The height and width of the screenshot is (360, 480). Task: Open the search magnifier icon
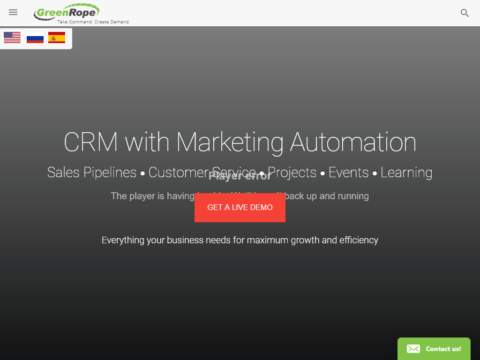pos(464,13)
